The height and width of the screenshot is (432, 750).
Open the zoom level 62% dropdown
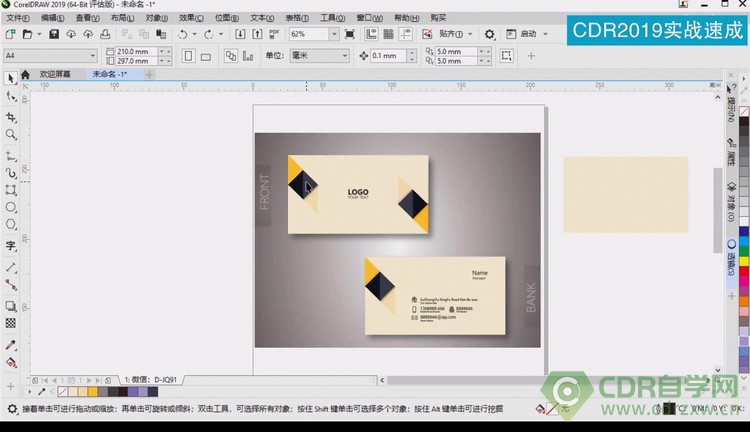tap(334, 34)
